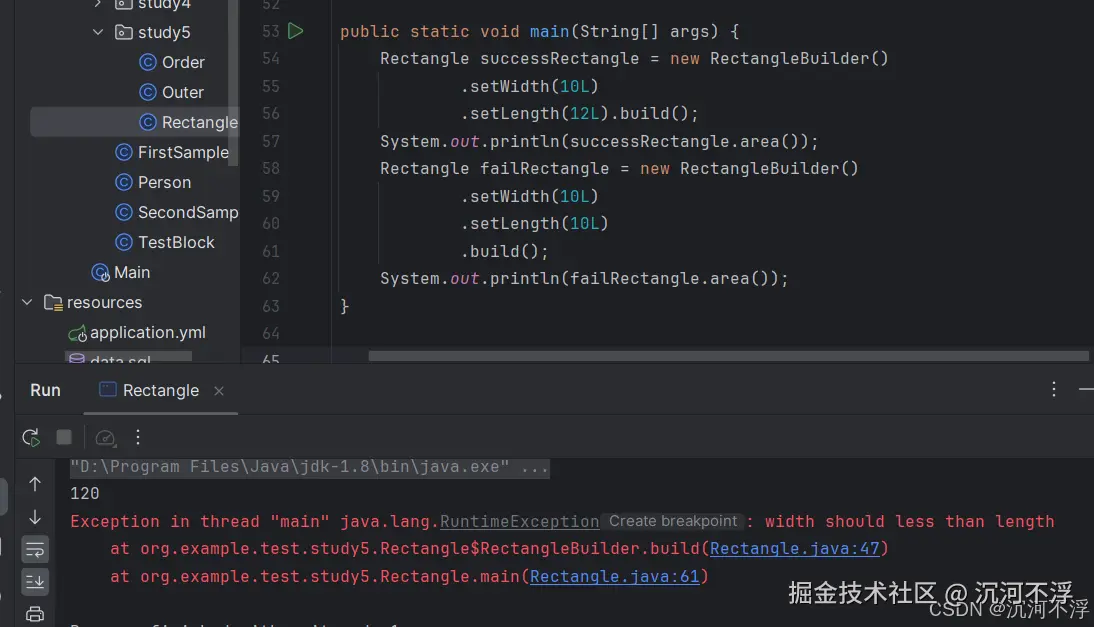This screenshot has width=1094, height=627.
Task: Collapse the resources folder
Action: coord(27,302)
